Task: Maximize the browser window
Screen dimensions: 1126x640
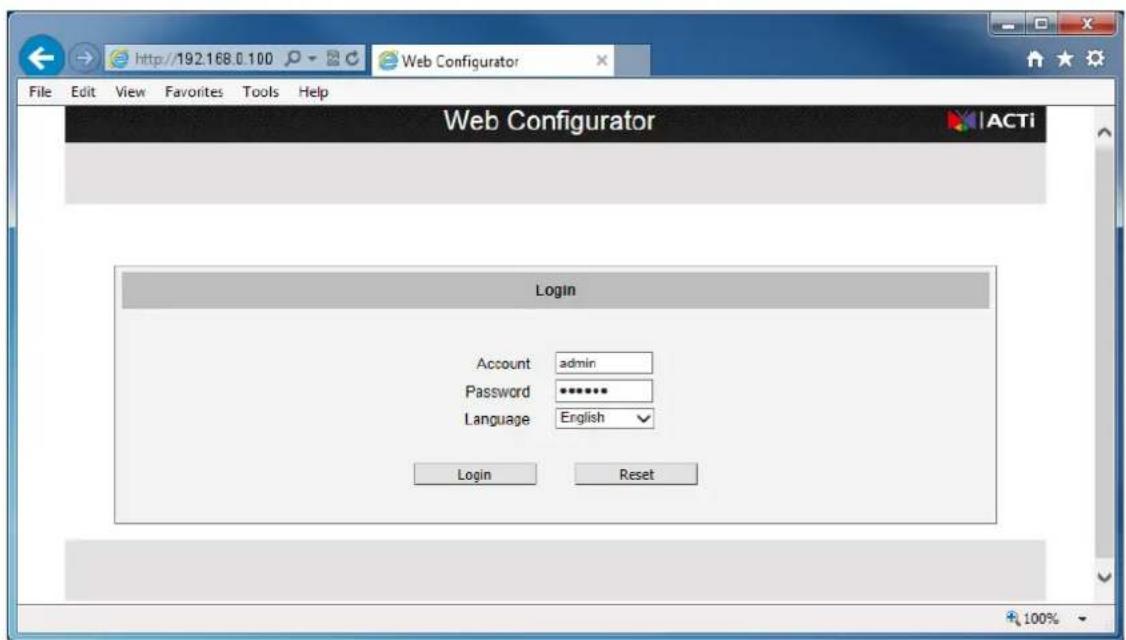Action: (1041, 25)
